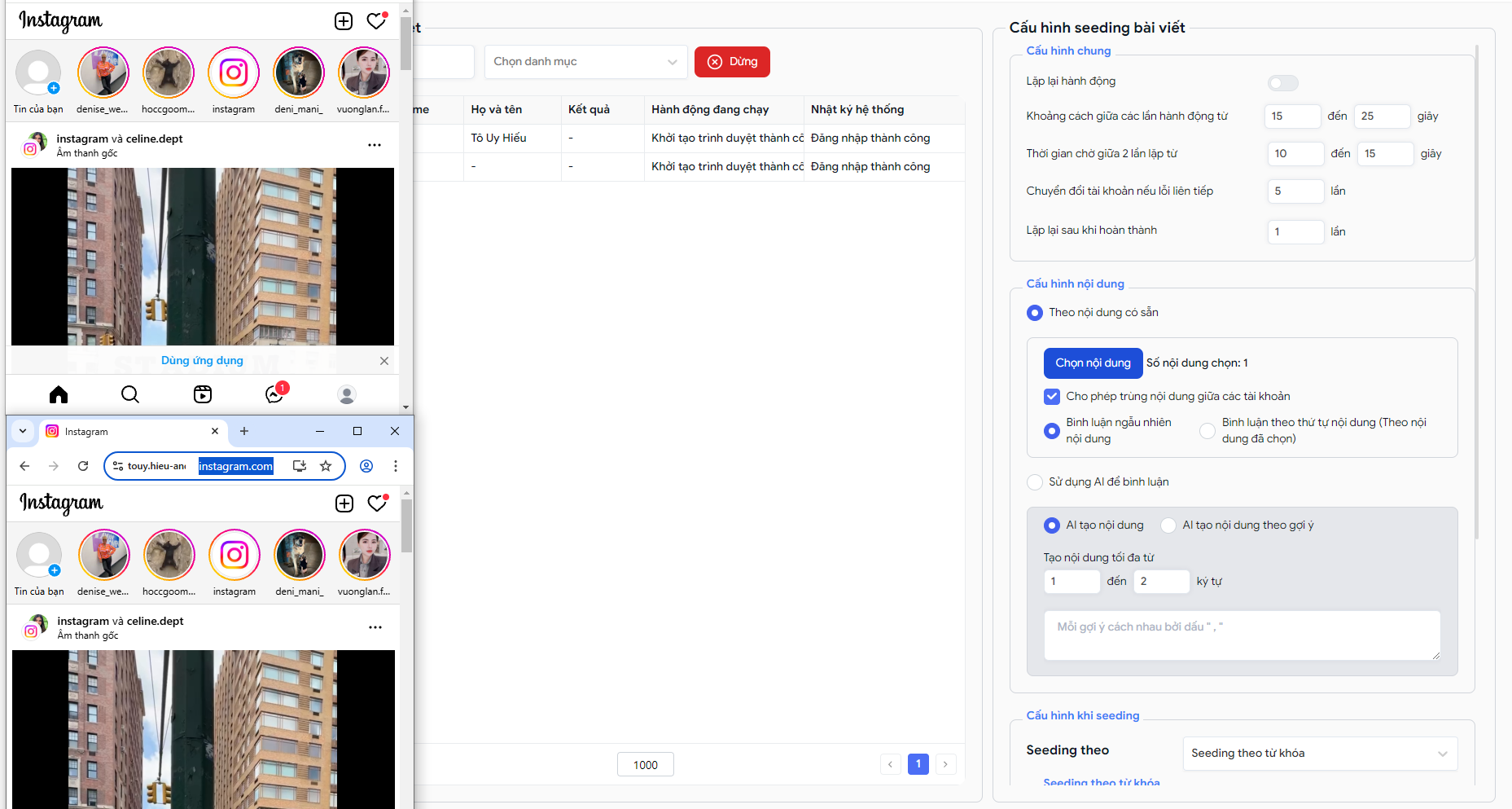This screenshot has height=809, width=1512.
Task: Open Search in upper Instagram bottom bar
Action: coord(130,394)
